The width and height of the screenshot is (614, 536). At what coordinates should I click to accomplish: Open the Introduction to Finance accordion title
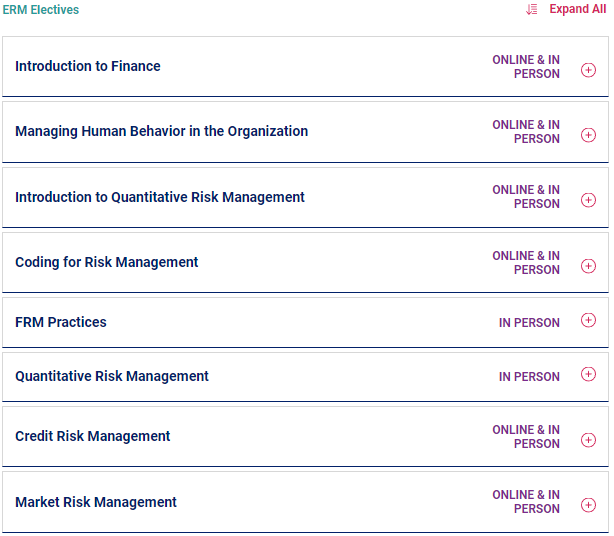click(88, 66)
